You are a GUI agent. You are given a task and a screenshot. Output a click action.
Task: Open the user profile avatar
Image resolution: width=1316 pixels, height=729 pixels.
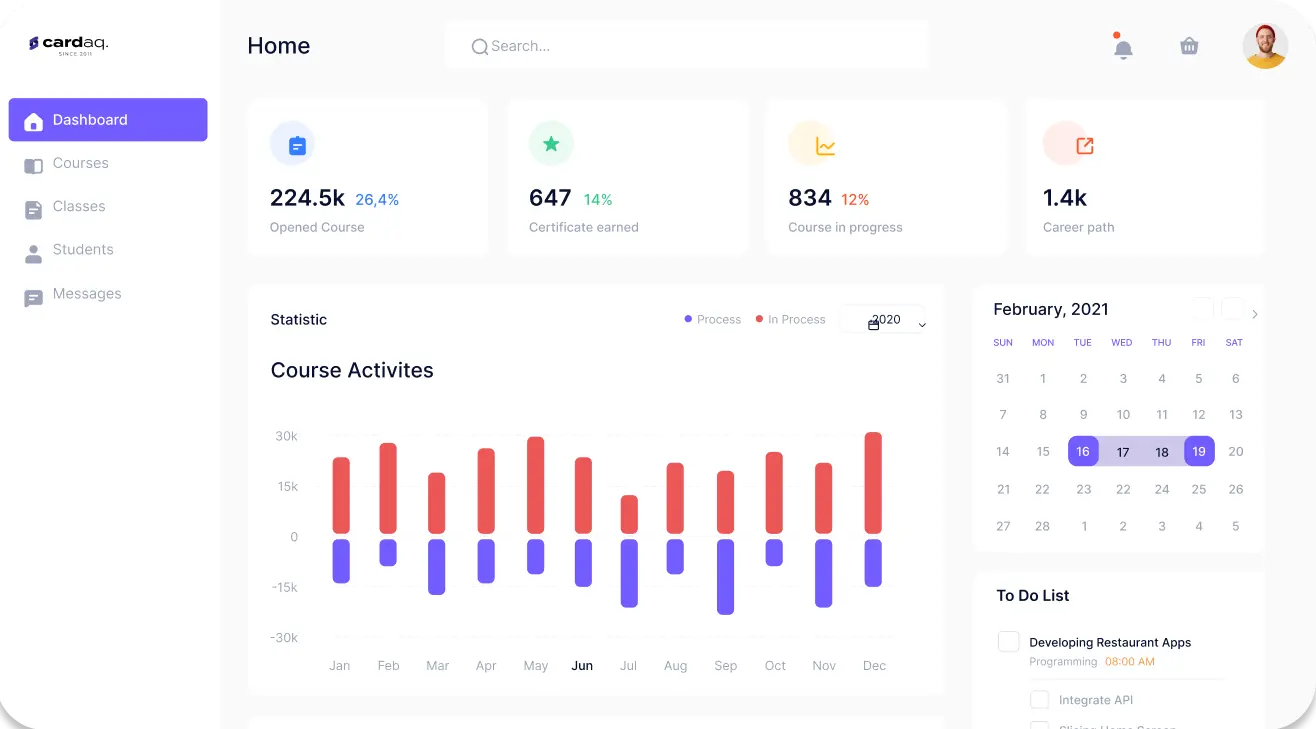1265,46
